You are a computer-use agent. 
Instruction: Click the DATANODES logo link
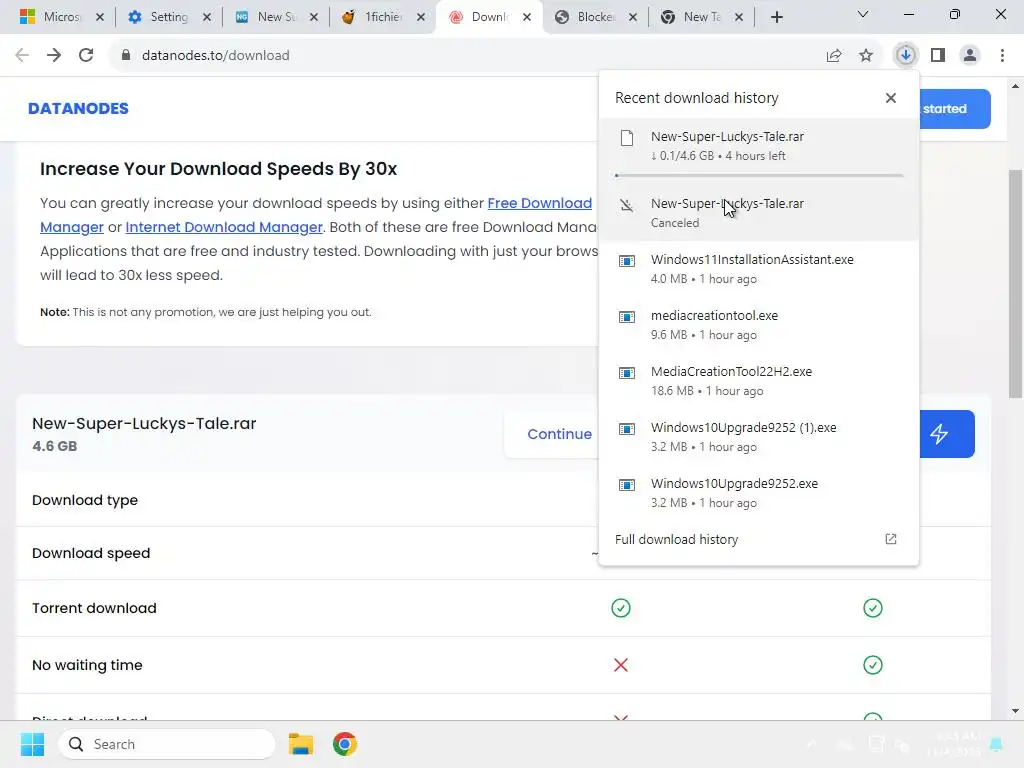78,108
